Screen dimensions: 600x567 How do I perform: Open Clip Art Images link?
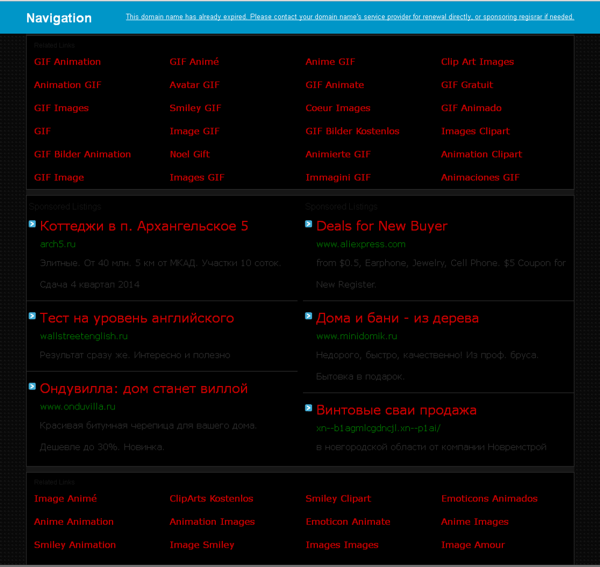477,62
